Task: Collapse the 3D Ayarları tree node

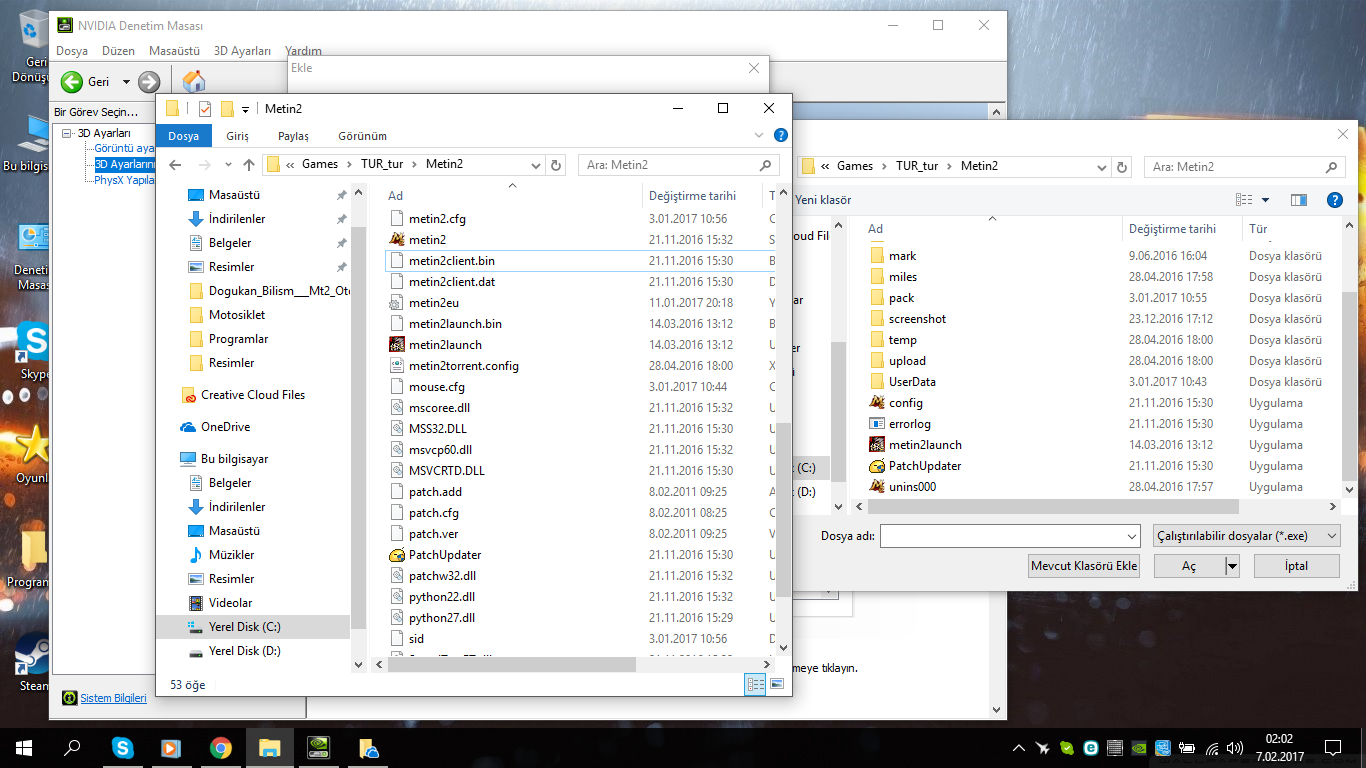Action: point(67,133)
